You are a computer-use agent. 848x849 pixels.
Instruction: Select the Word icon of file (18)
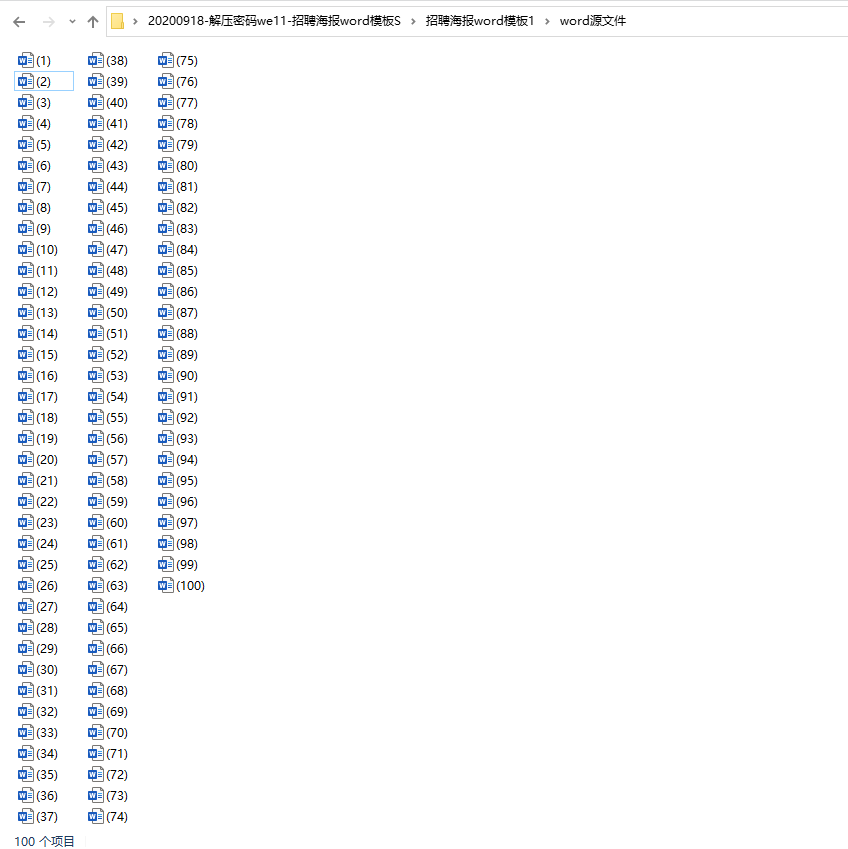(25, 417)
